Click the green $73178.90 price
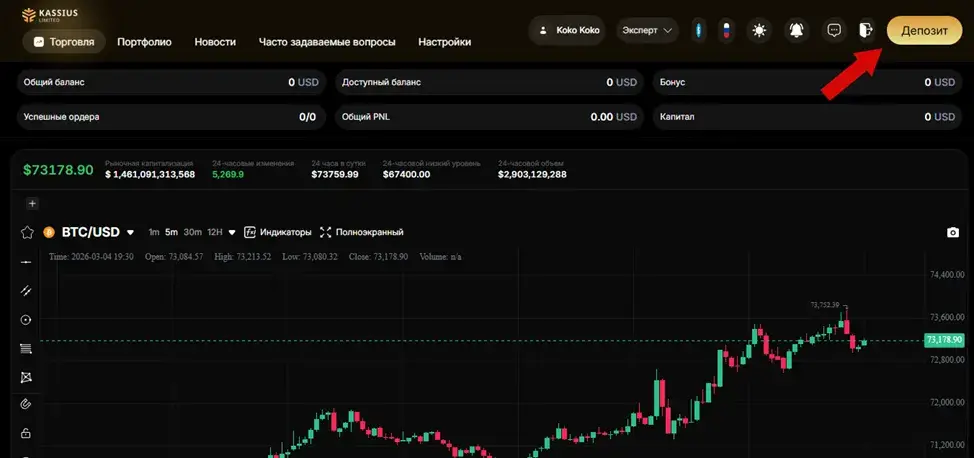The image size is (974, 458). 58,170
